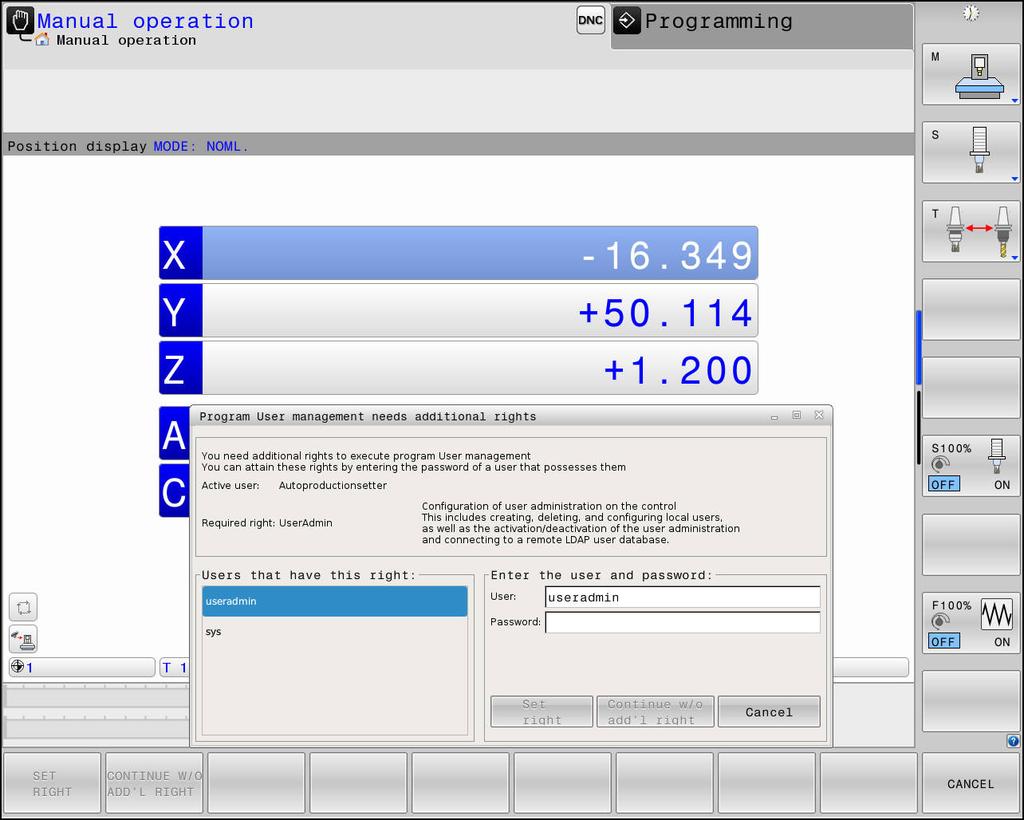Open the M machine function panel
The image size is (1024, 820).
tap(970, 74)
